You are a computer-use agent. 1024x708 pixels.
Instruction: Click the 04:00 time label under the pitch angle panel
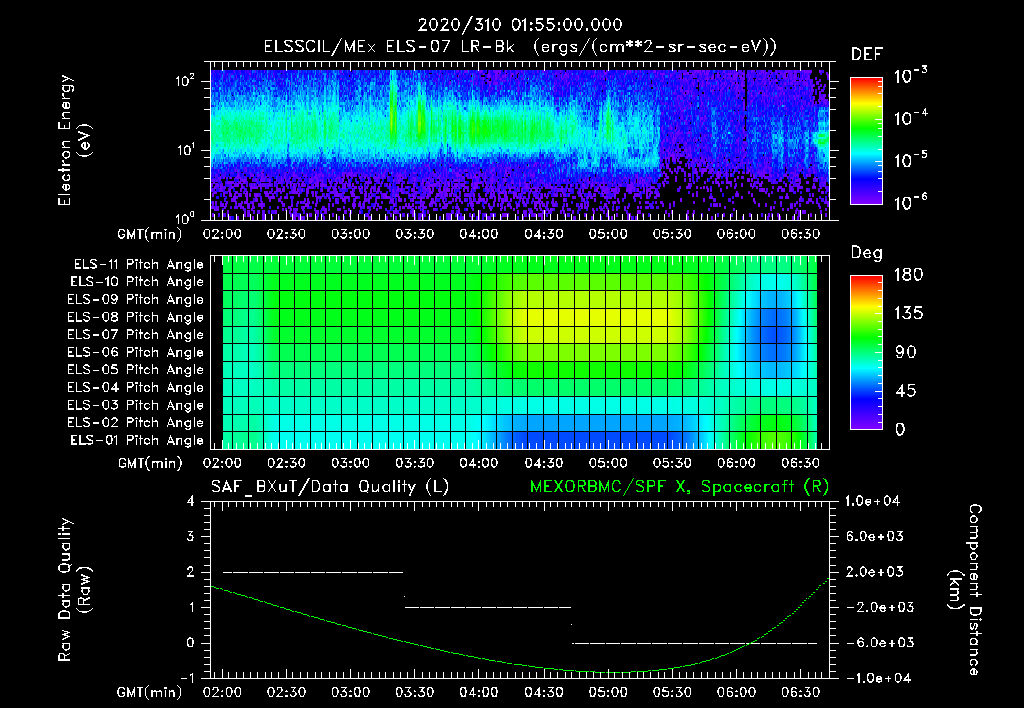coord(479,463)
